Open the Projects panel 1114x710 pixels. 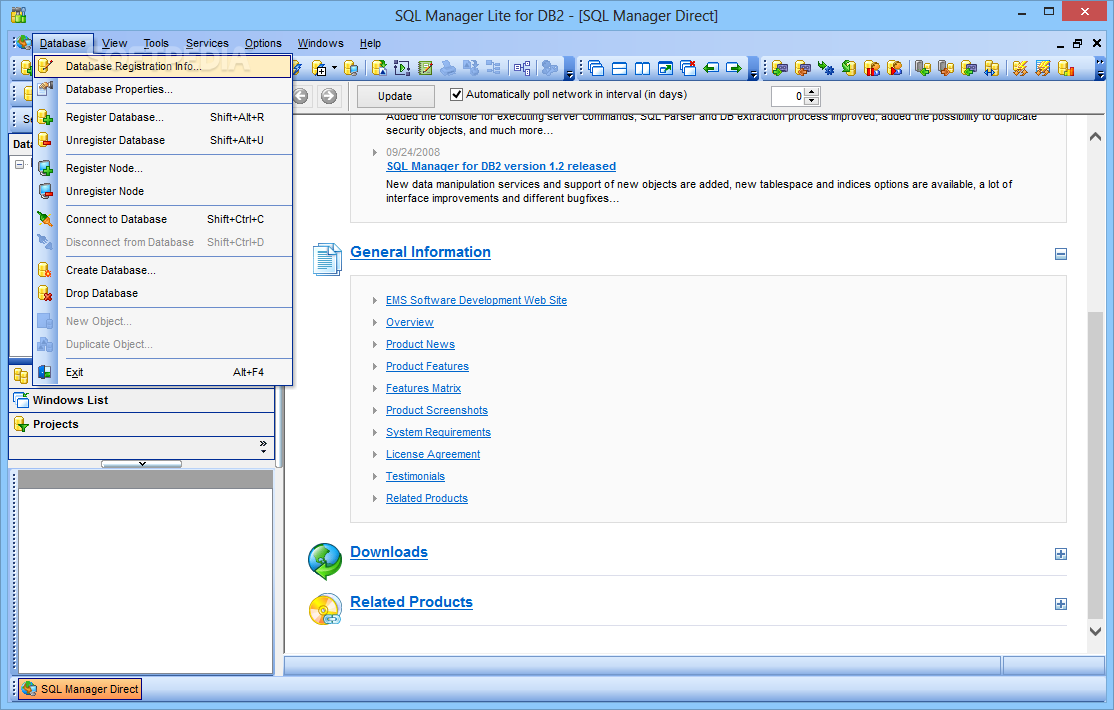(141, 424)
